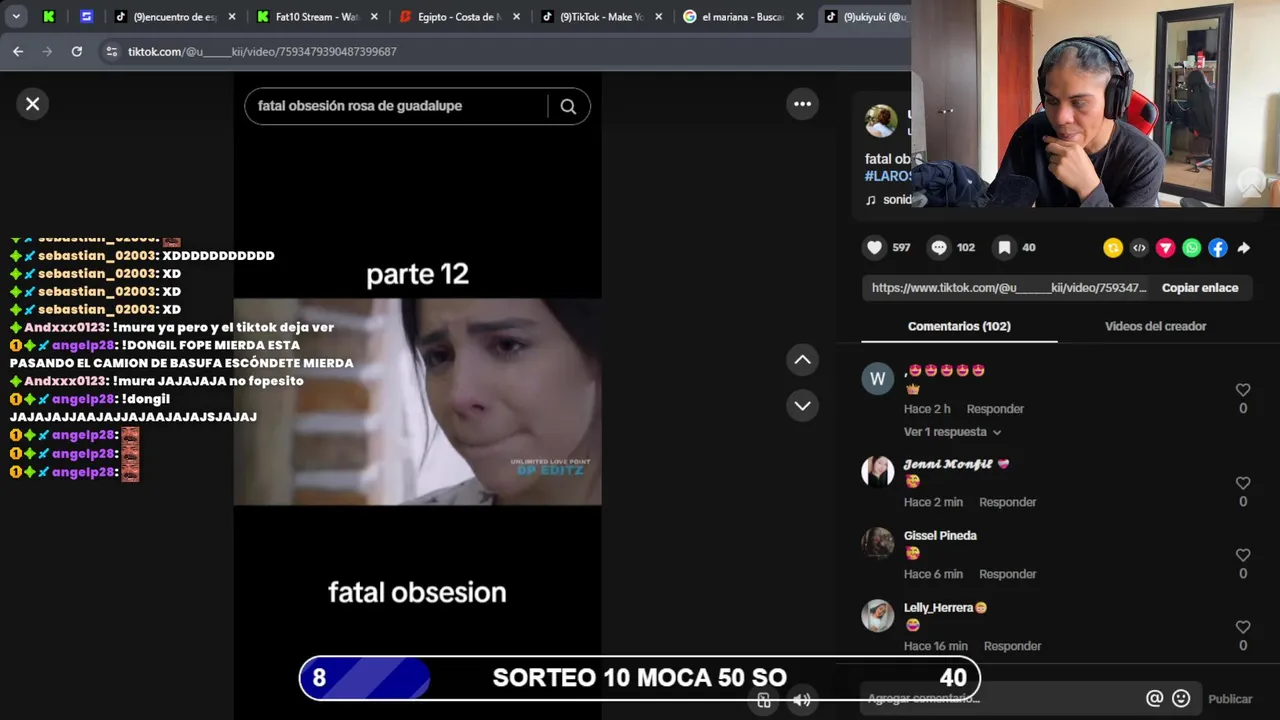The height and width of the screenshot is (720, 1280).
Task: Go back in browser history
Action: [x=18, y=51]
